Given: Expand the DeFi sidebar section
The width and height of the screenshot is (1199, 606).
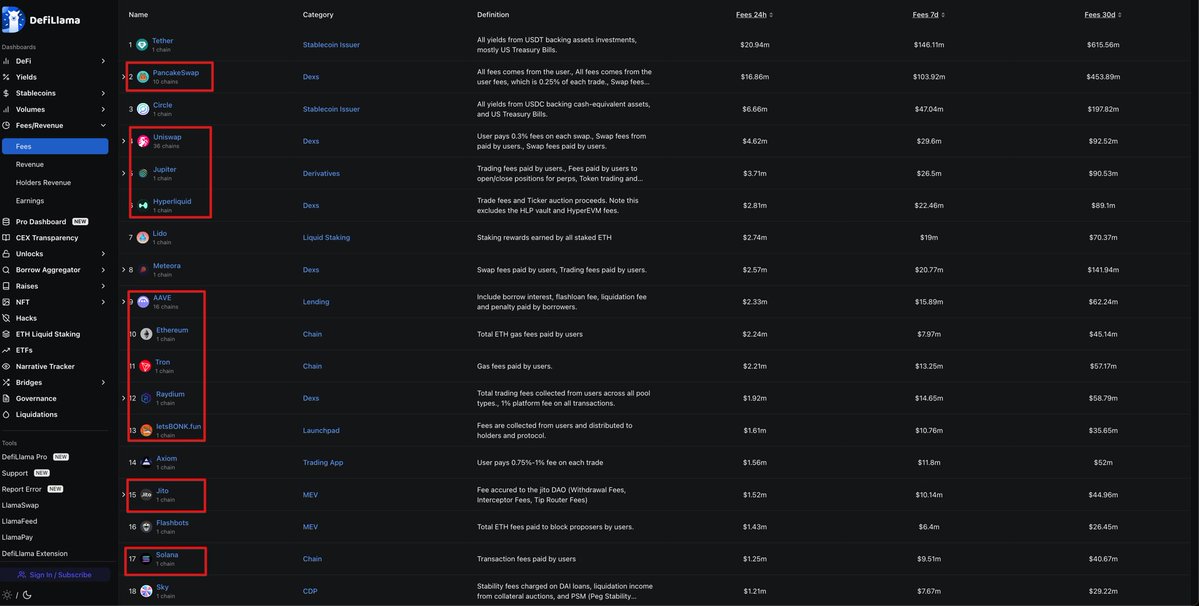Looking at the screenshot, I should [x=103, y=61].
